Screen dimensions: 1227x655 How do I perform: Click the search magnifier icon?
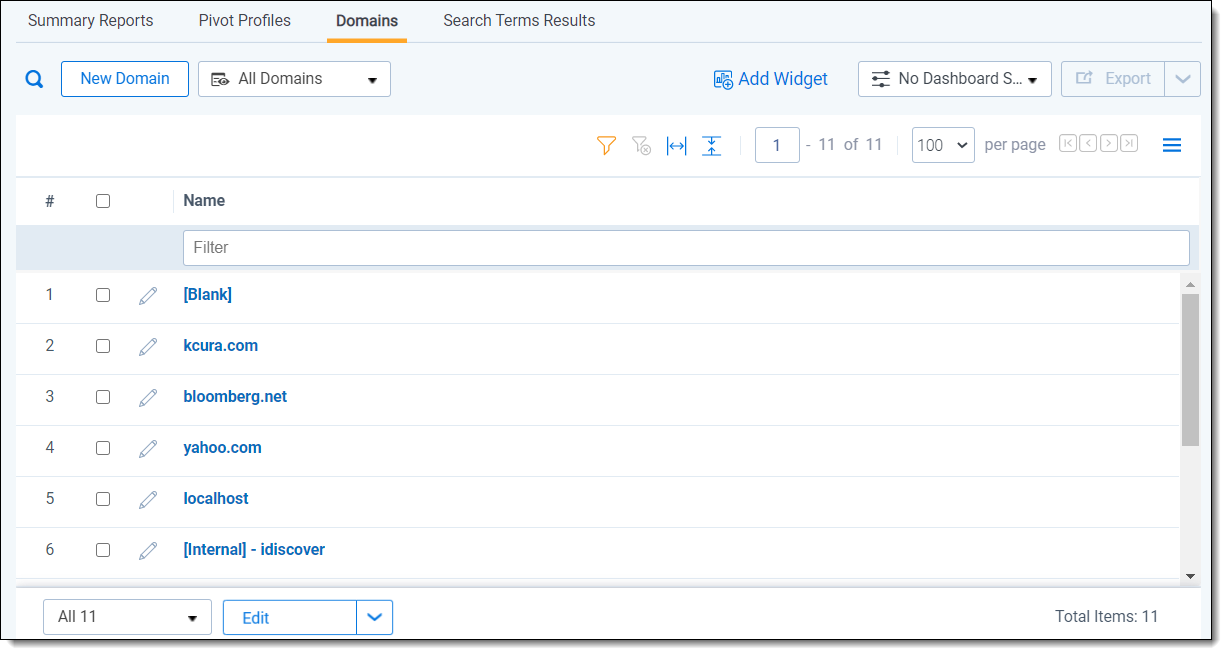34,80
